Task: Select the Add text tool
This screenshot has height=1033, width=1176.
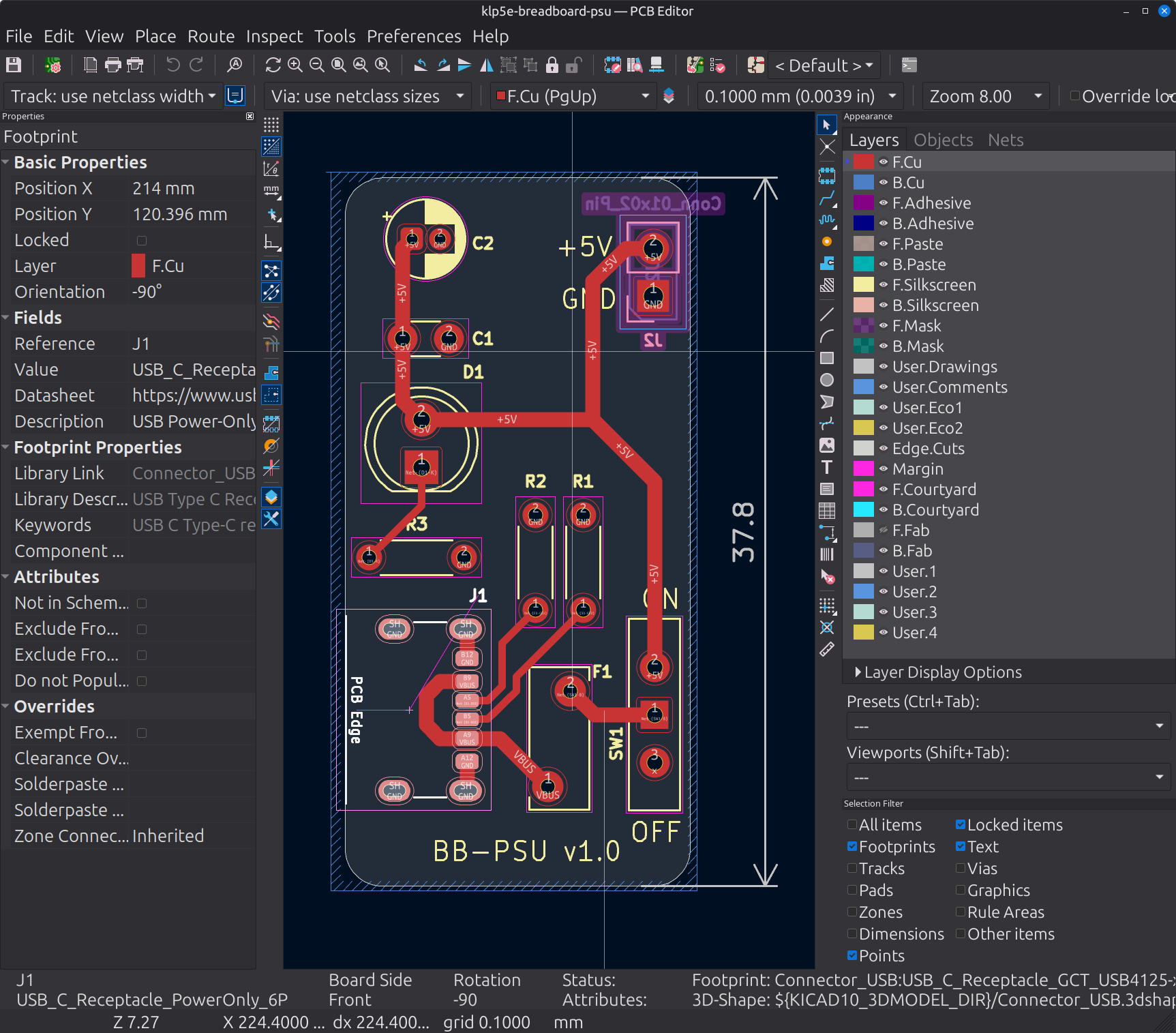Action: (827, 467)
